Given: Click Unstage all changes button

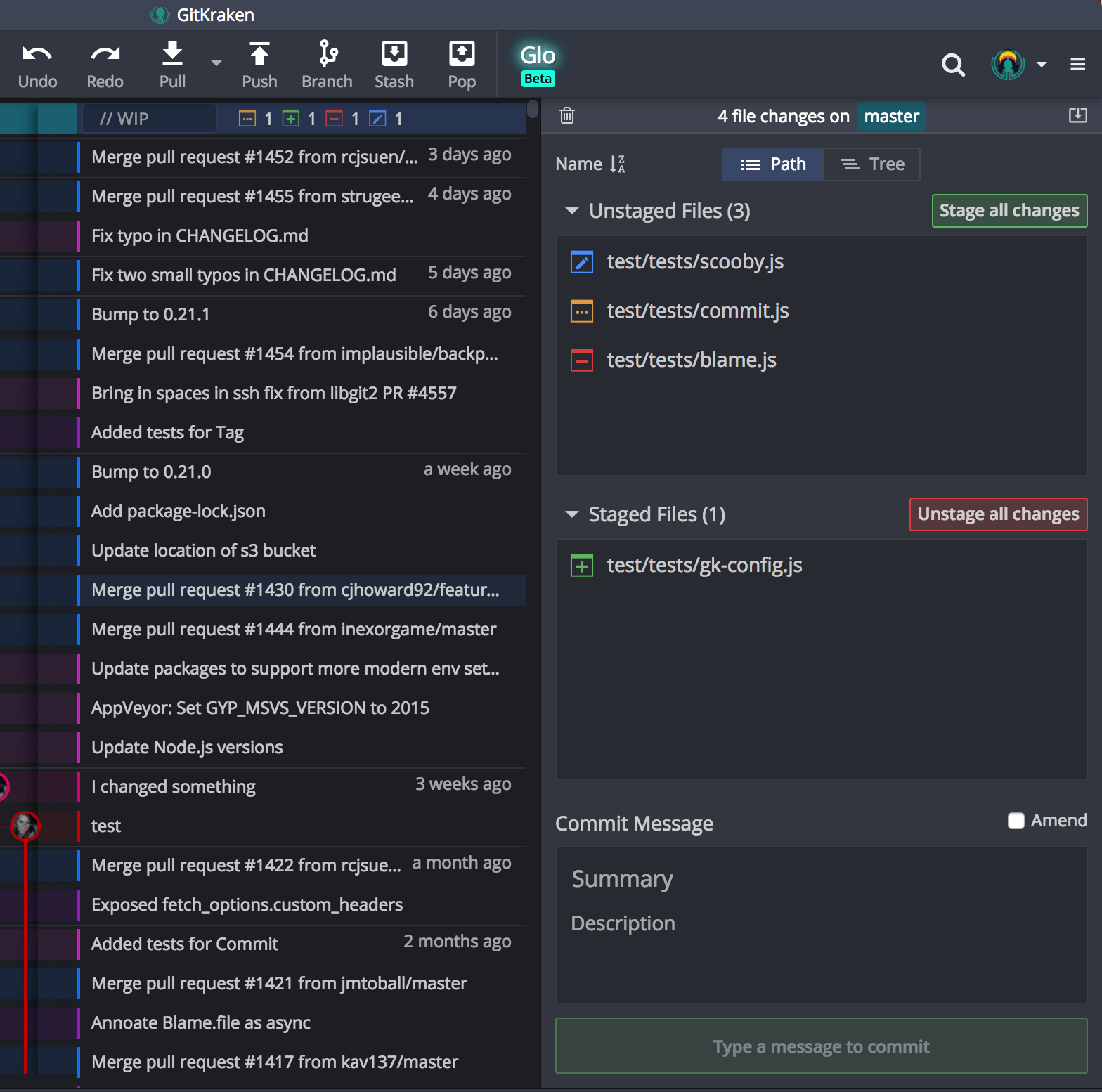Looking at the screenshot, I should coord(997,514).
